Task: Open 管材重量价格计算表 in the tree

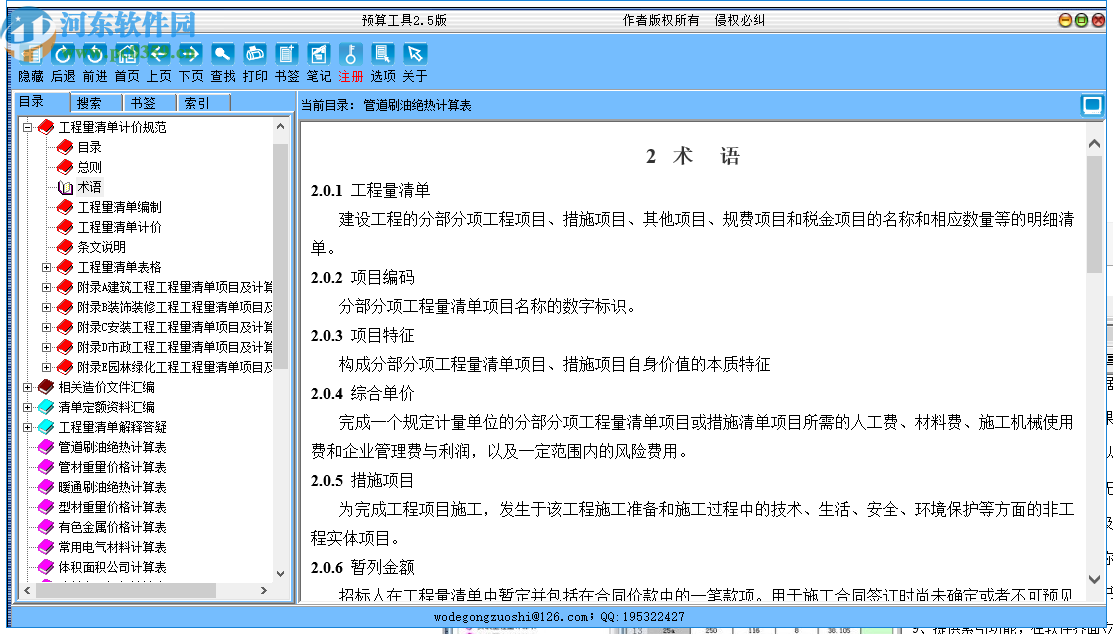Action: pyautogui.click(x=112, y=467)
